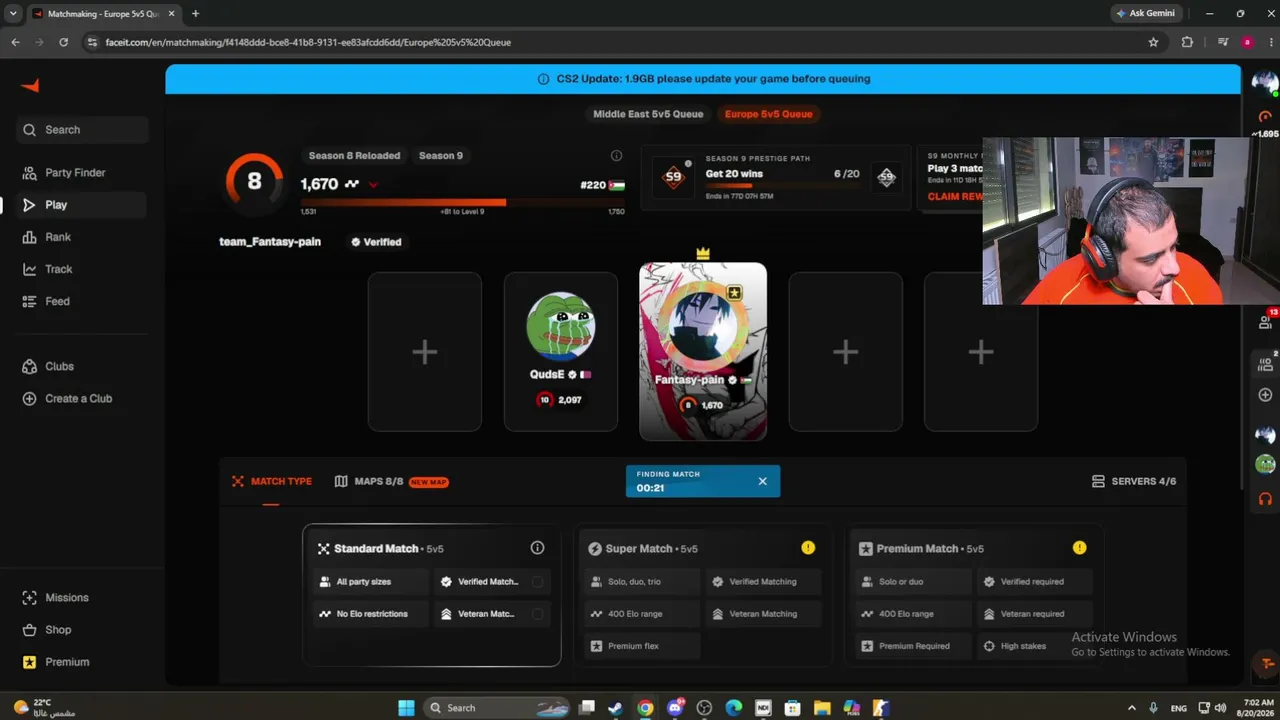Select the Match Type tab
The image size is (1280, 720).
272,482
